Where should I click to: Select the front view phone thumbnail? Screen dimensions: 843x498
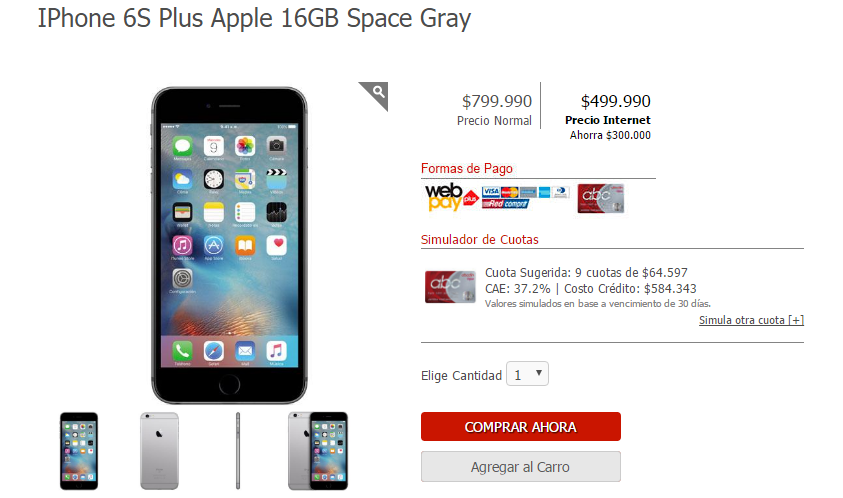point(79,451)
